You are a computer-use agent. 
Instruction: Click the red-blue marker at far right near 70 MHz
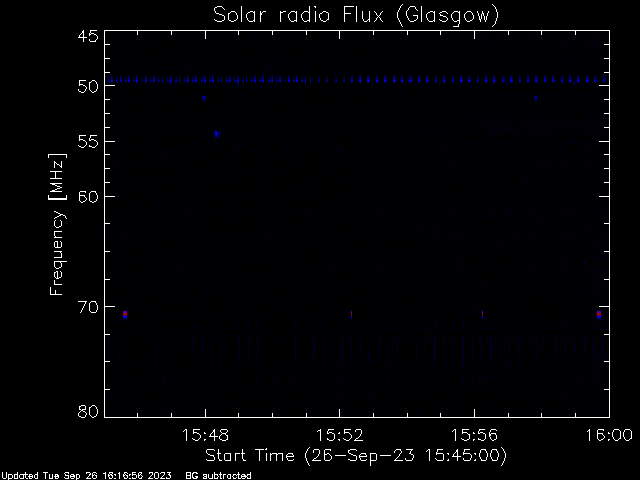click(x=599, y=314)
